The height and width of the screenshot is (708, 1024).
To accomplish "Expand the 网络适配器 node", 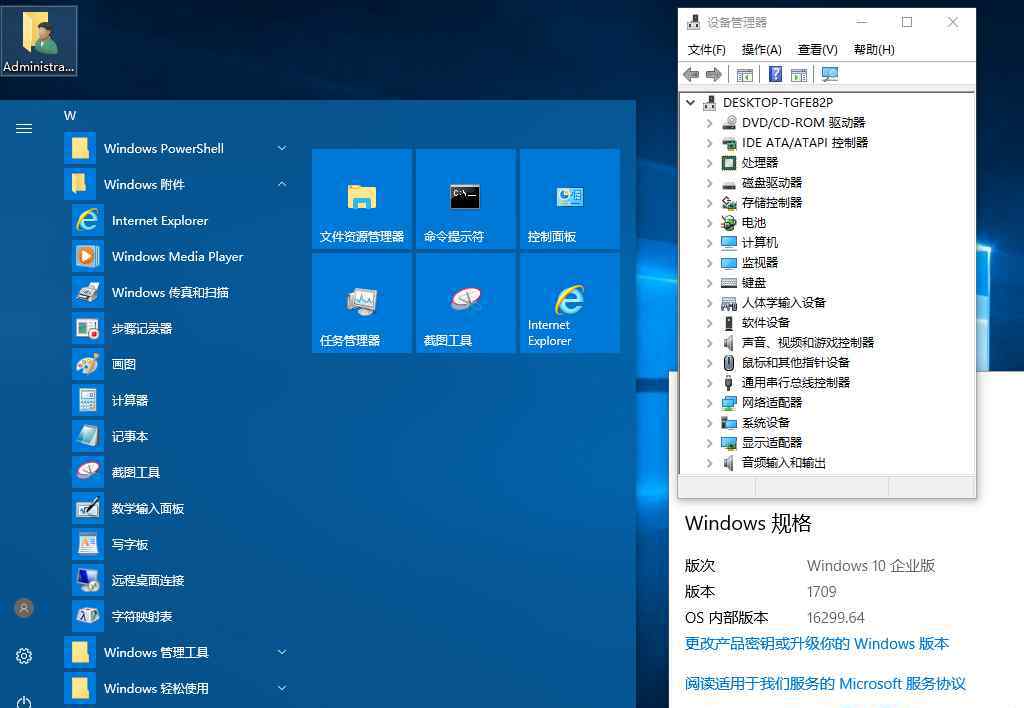I will point(709,403).
